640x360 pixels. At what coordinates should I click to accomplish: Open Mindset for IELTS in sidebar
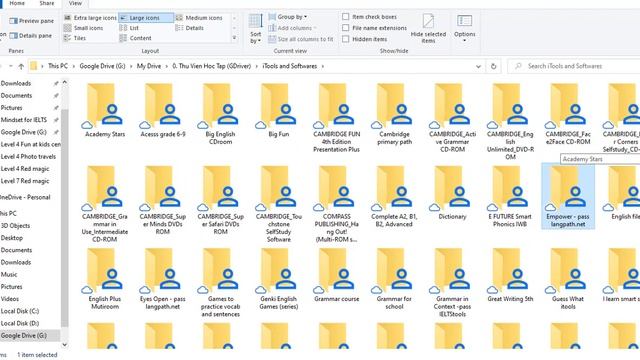click(x=24, y=120)
